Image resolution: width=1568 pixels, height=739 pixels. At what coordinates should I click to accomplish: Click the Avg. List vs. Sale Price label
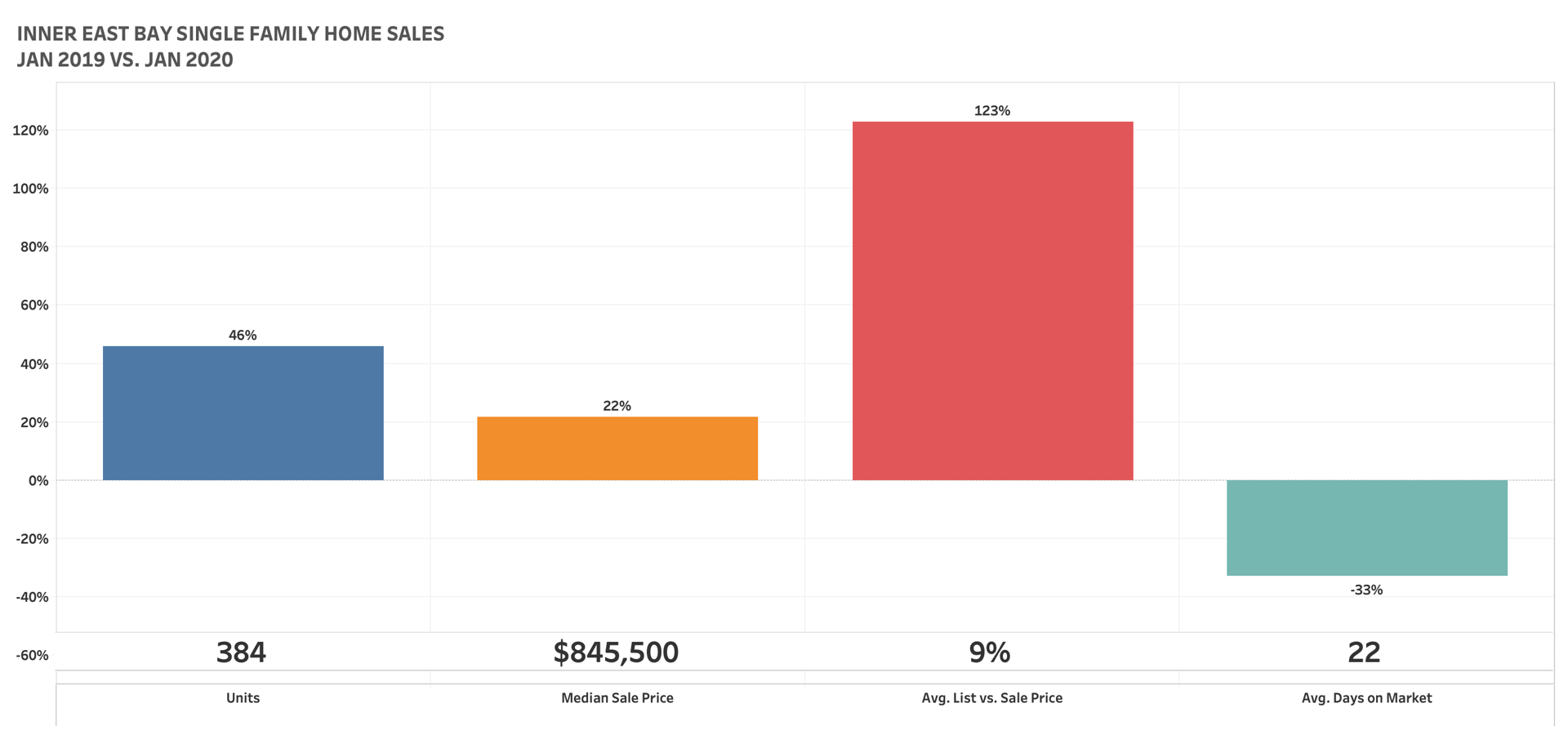992,698
